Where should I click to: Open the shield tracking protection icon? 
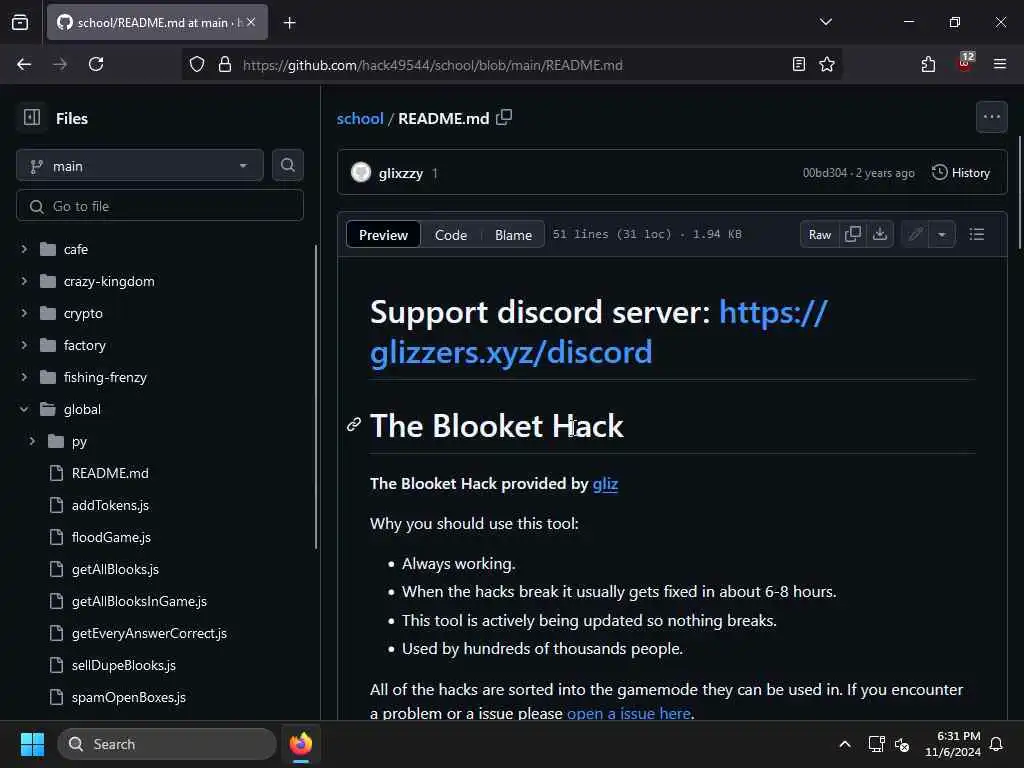[x=197, y=65]
